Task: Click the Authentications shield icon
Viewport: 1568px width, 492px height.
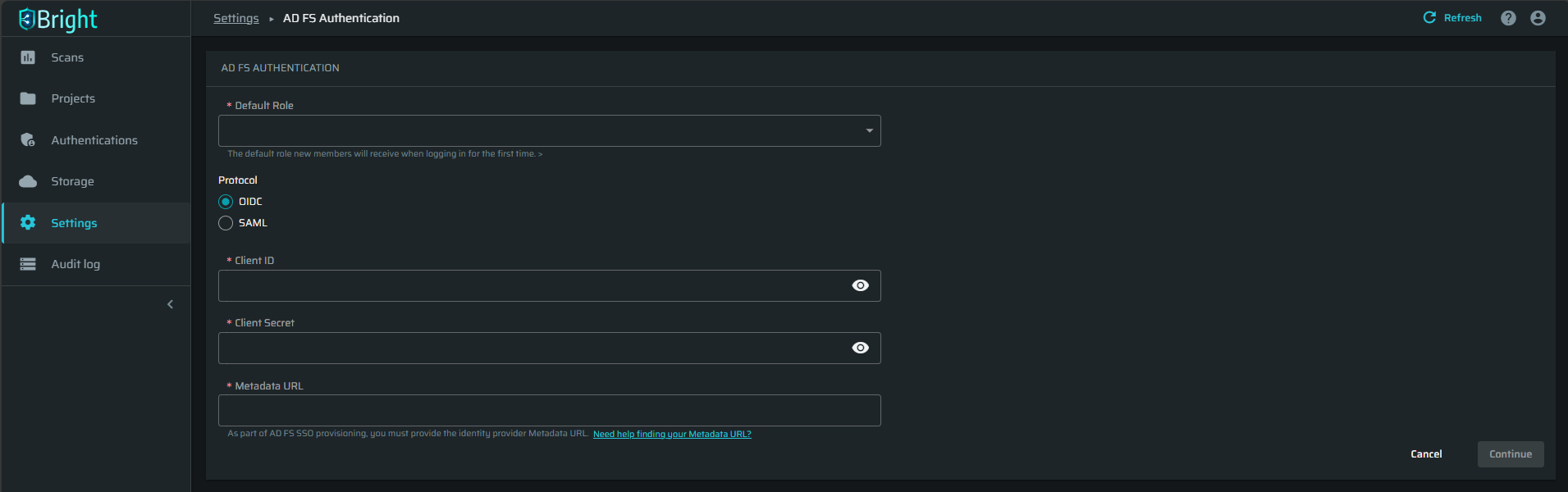Action: 28,140
